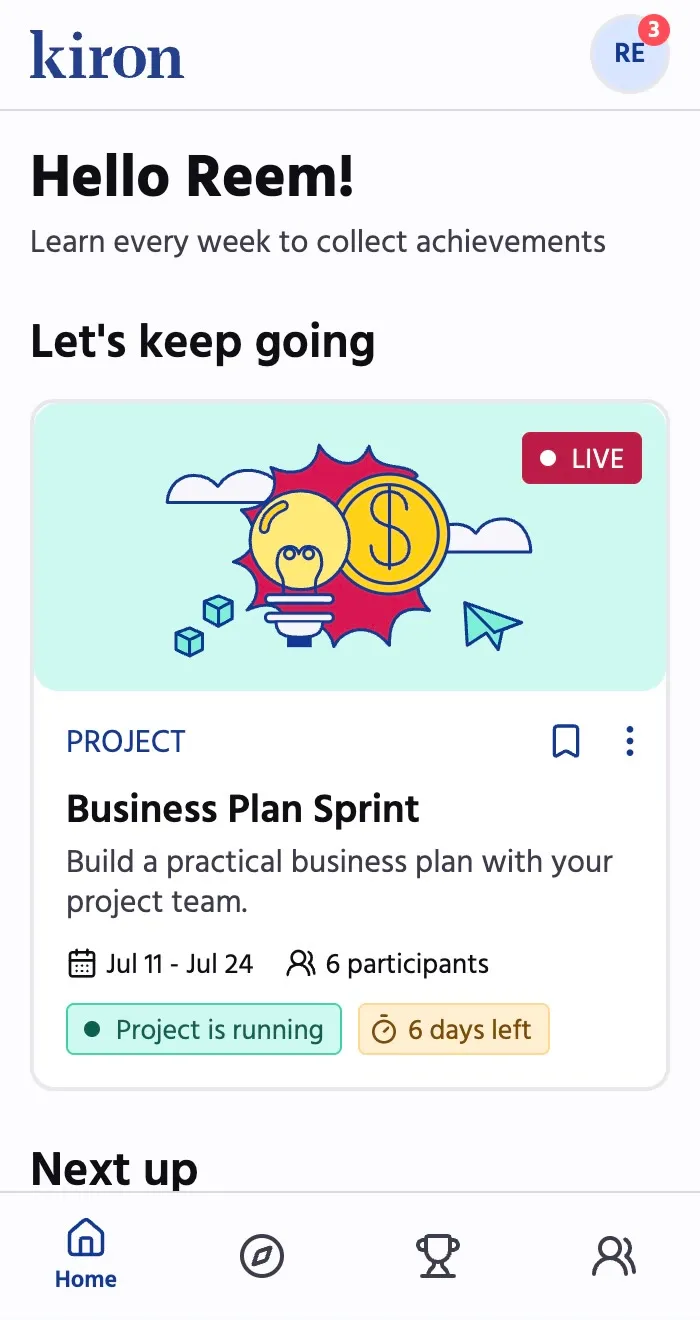Click the kiron logo
Viewport: 700px width, 1320px height.
(x=107, y=54)
